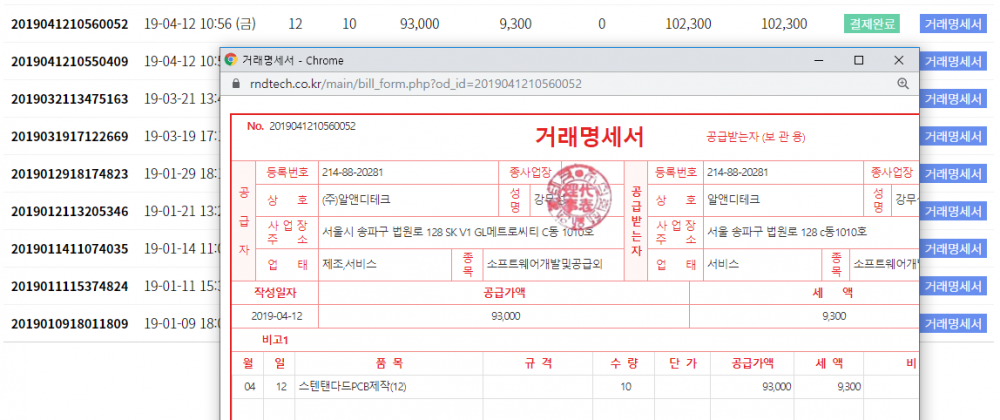
Task: Open 거래명세서 for order 2019010918011809
Action: pos(953,324)
